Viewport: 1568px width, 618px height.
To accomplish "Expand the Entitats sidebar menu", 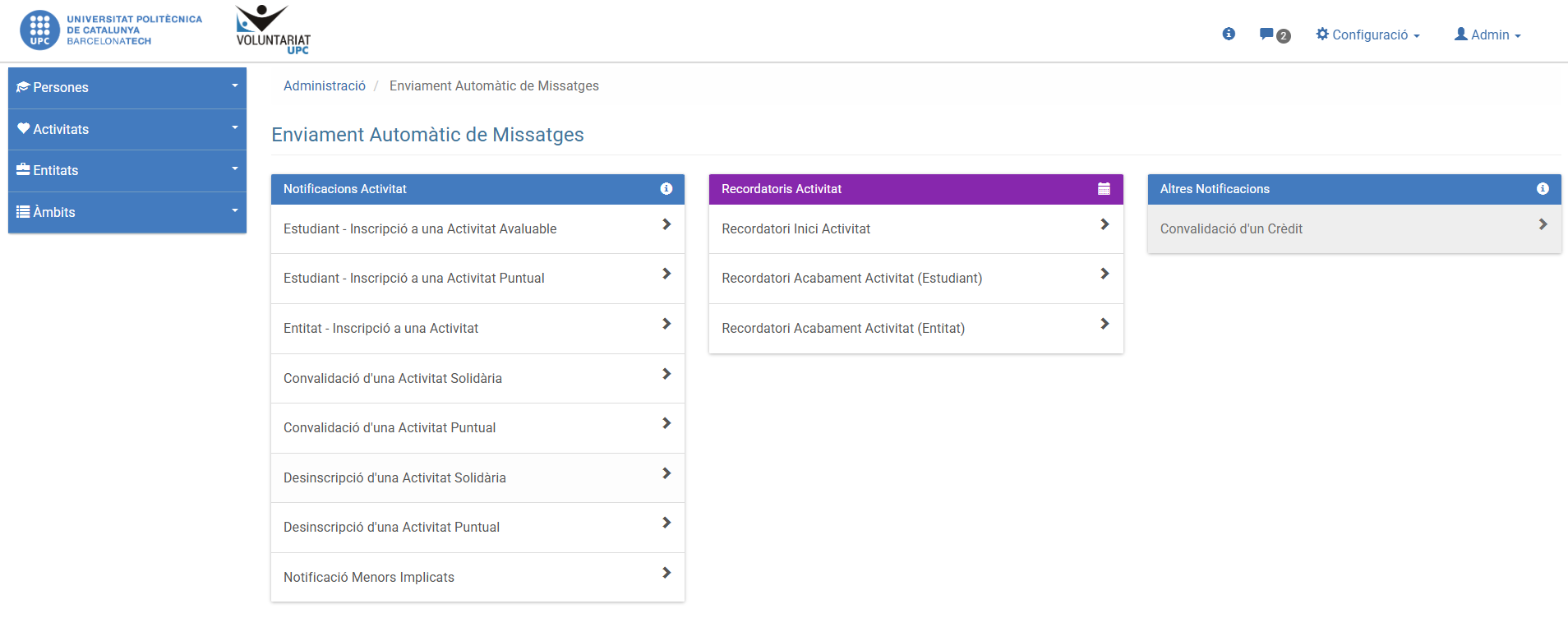I will pos(127,171).
